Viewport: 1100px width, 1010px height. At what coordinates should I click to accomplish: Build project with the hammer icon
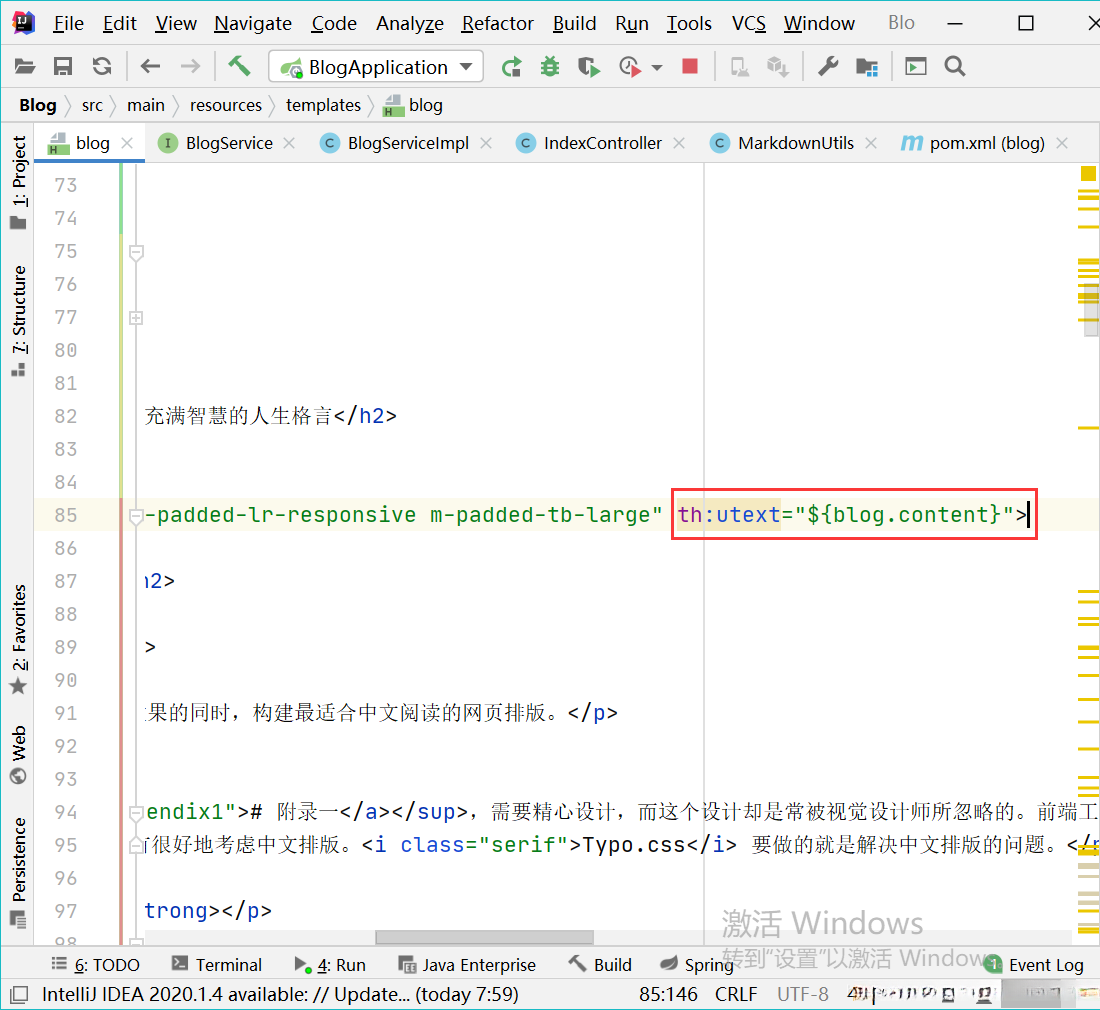click(x=239, y=66)
